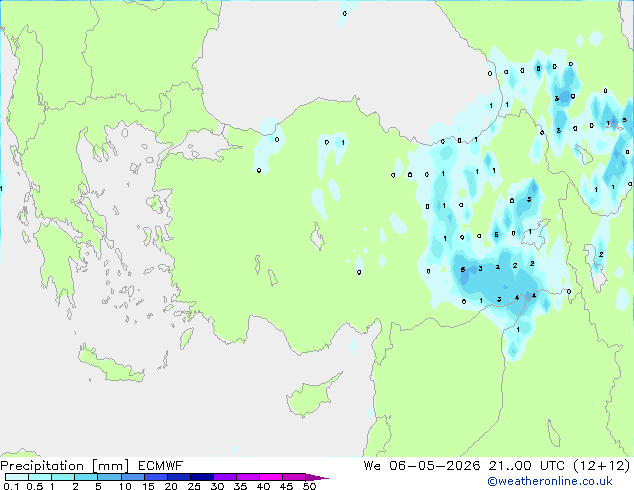Pick the 25–30 mm legend swatch

[x=201, y=477]
